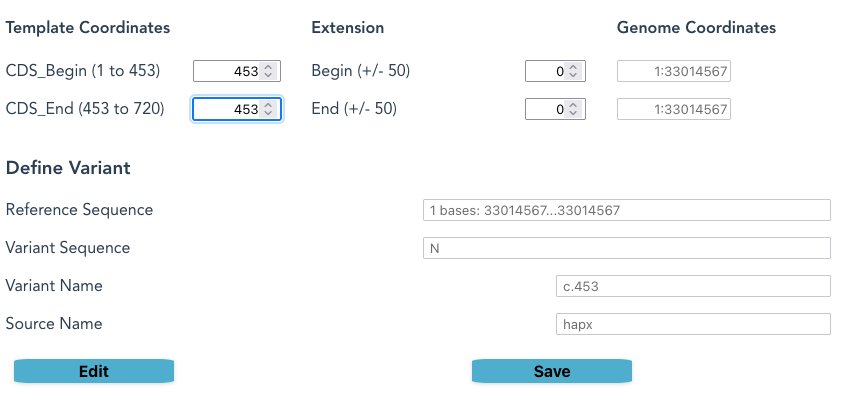Reduce the End extension with down arrow
Viewport: 842px width, 400px height.
[572, 113]
